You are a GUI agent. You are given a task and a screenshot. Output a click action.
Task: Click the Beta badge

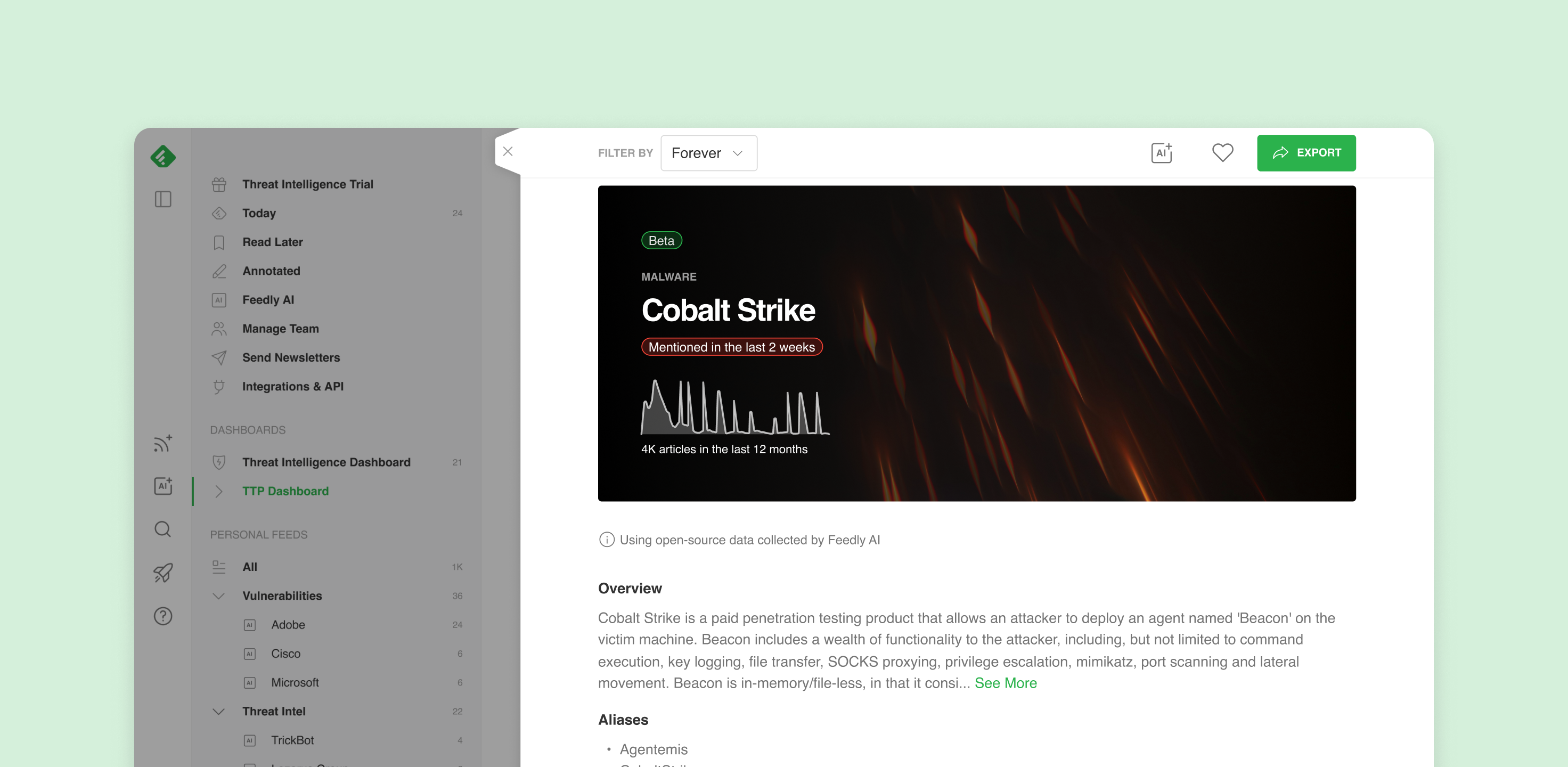[x=661, y=240]
